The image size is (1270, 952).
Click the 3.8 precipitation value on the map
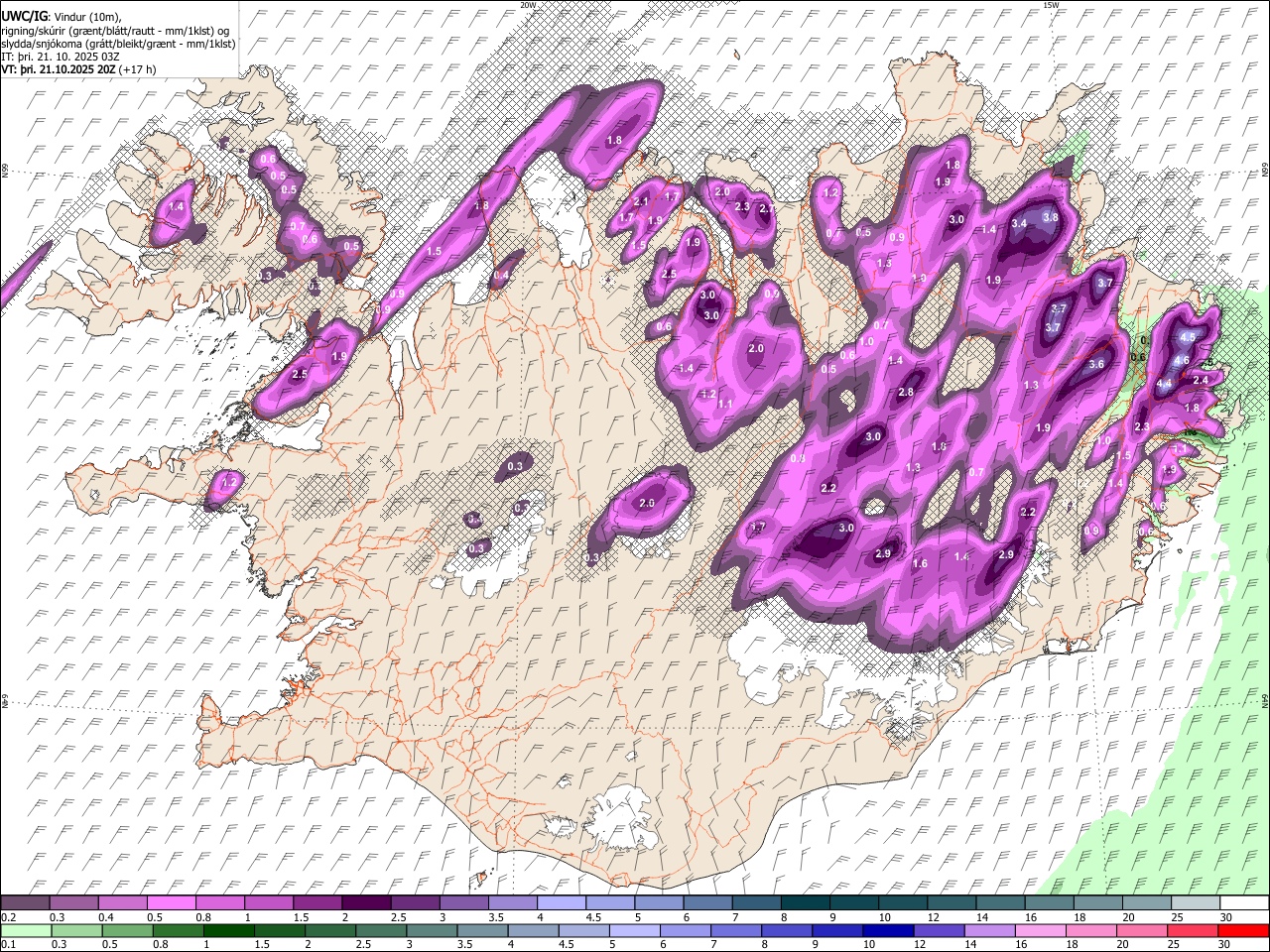[x=1051, y=218]
